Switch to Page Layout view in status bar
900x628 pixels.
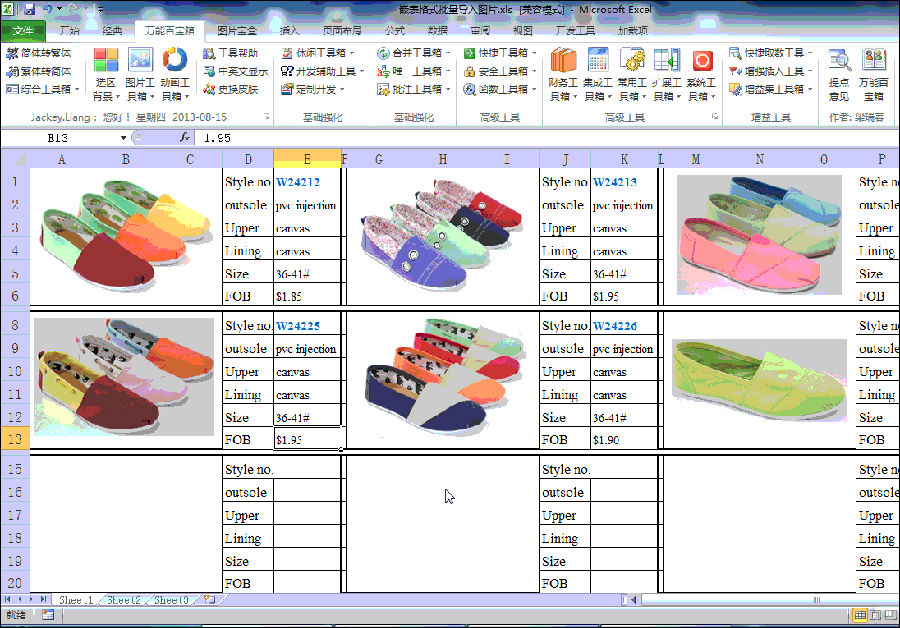click(874, 615)
